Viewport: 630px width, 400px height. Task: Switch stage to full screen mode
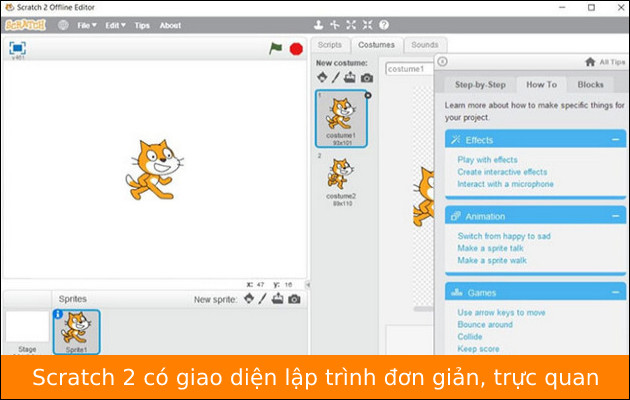[17, 48]
